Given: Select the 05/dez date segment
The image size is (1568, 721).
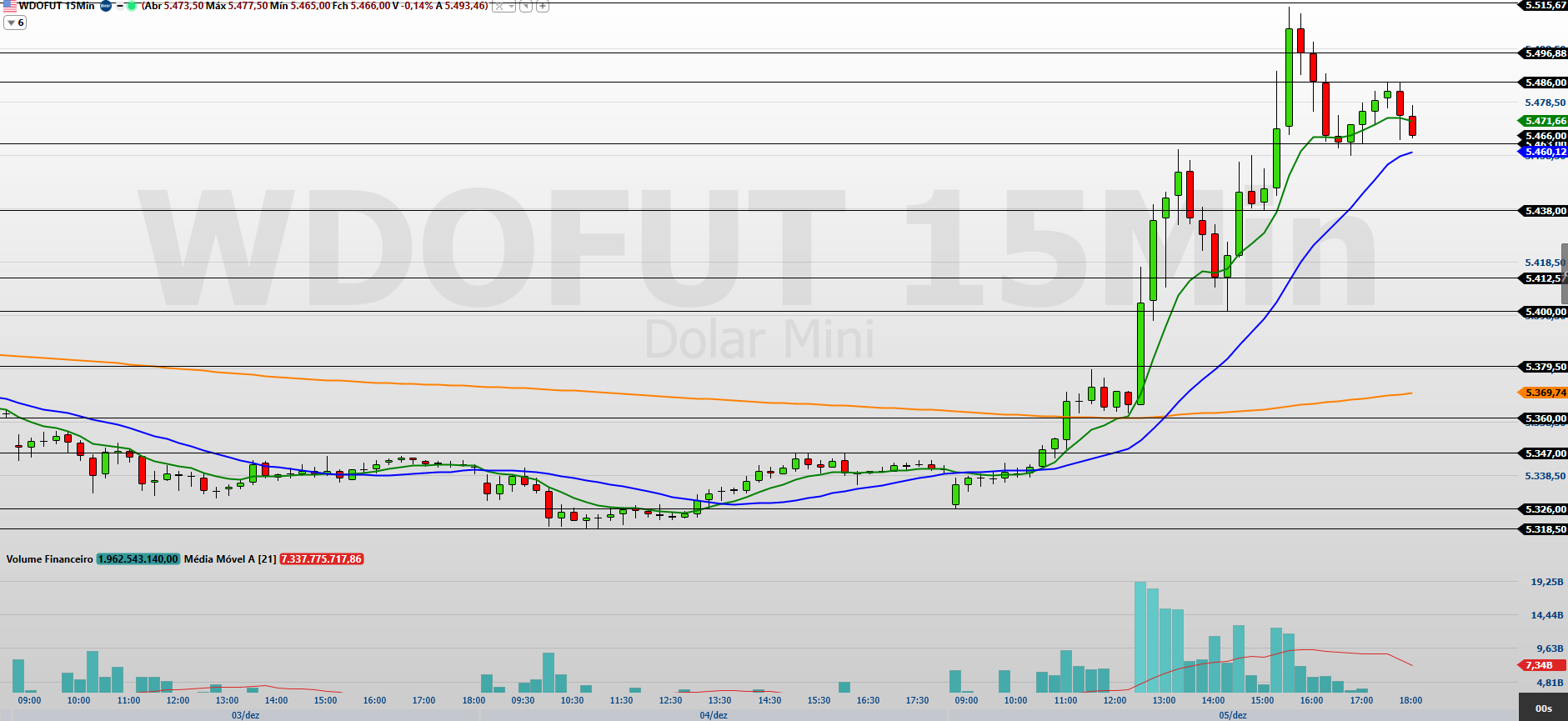Looking at the screenshot, I should [1233, 715].
